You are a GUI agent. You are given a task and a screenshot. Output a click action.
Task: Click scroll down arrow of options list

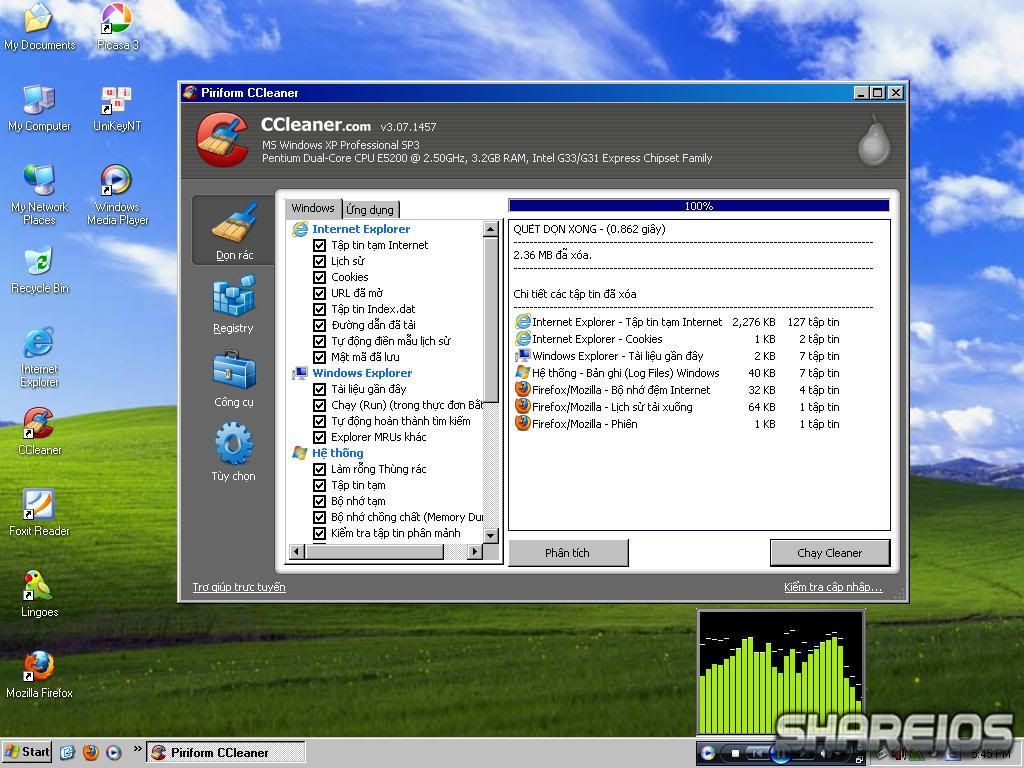[x=491, y=536]
